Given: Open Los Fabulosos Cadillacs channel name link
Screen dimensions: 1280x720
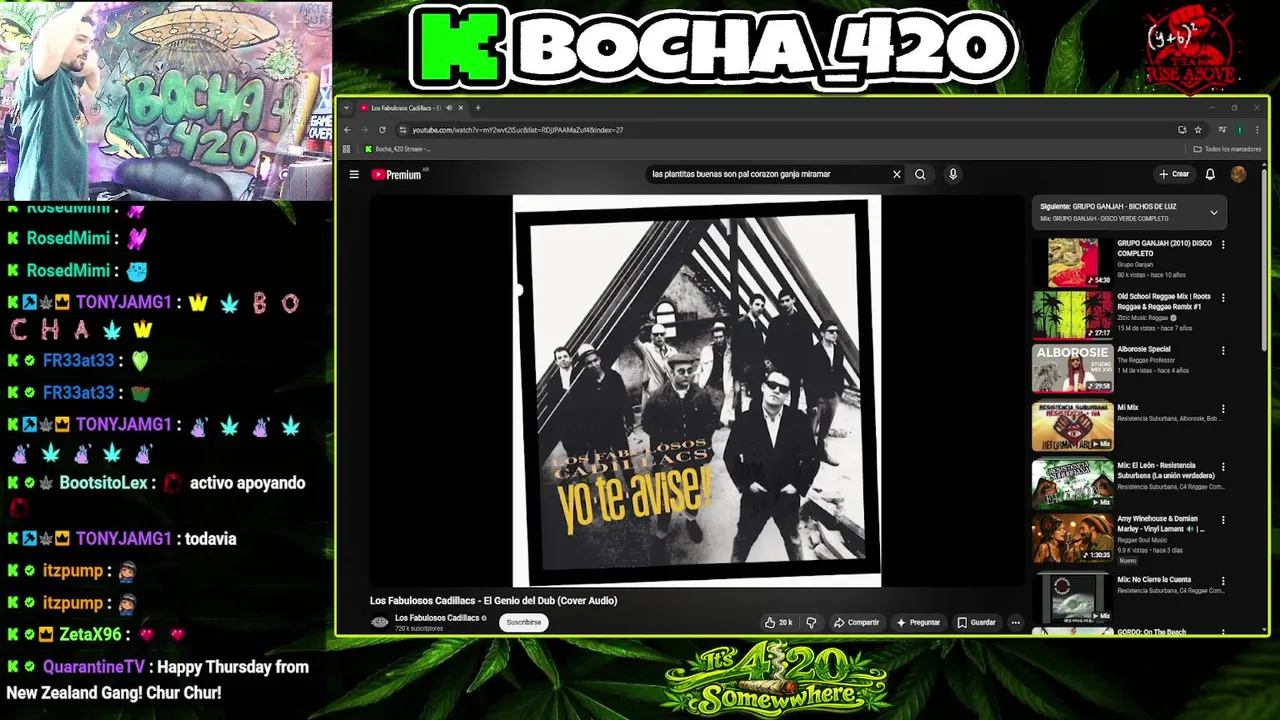Looking at the screenshot, I should pos(437,618).
